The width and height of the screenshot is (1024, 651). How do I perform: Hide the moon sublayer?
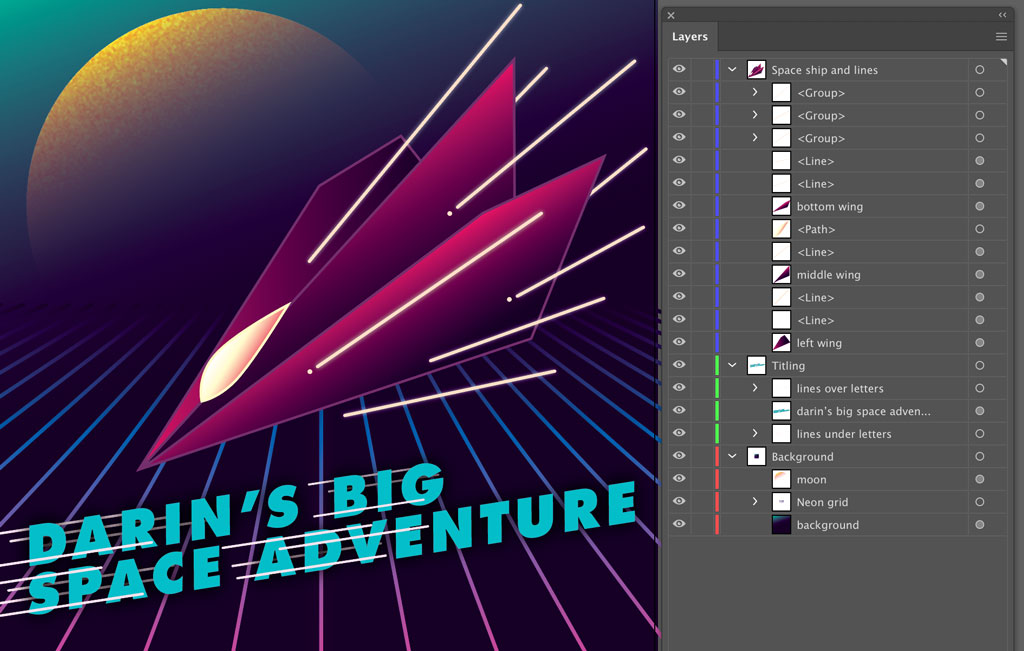pyautogui.click(x=679, y=479)
